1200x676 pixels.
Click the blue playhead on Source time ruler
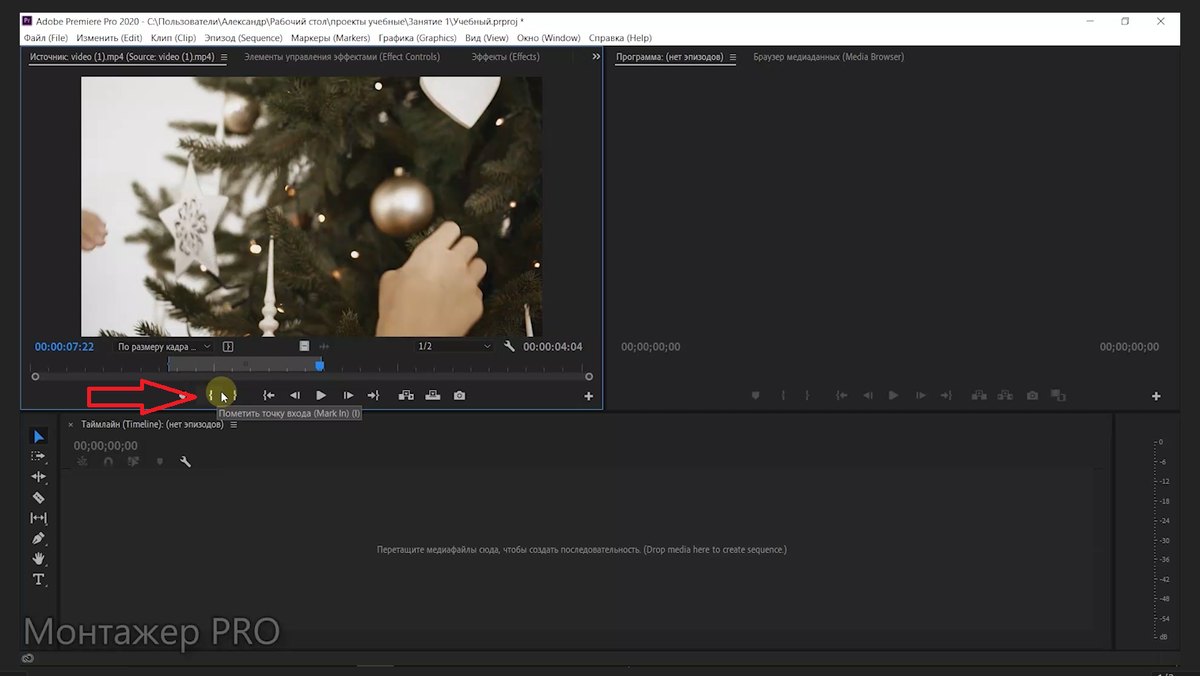click(x=319, y=366)
